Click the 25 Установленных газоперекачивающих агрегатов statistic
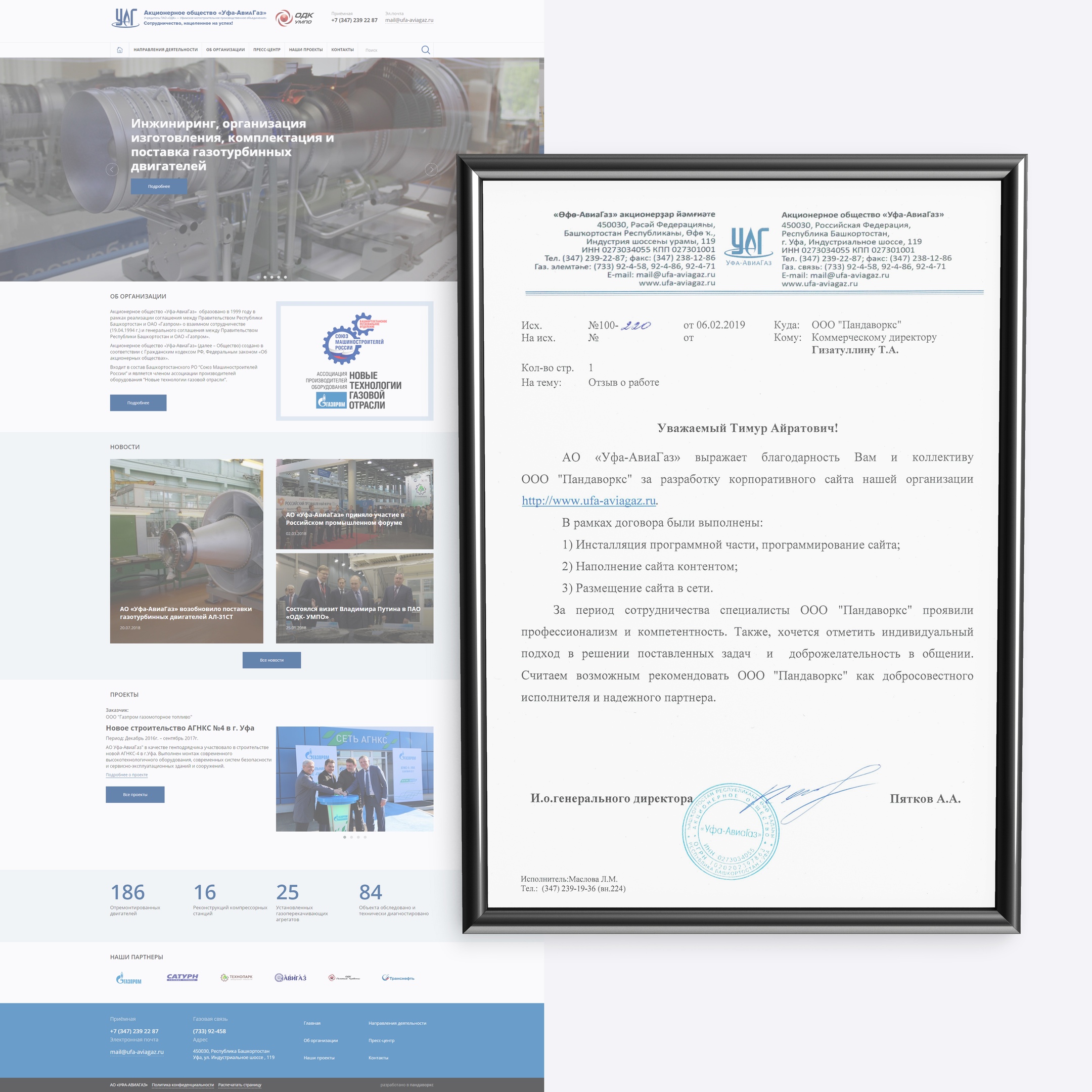Viewport: 1092px width, 1092px height. (x=302, y=902)
